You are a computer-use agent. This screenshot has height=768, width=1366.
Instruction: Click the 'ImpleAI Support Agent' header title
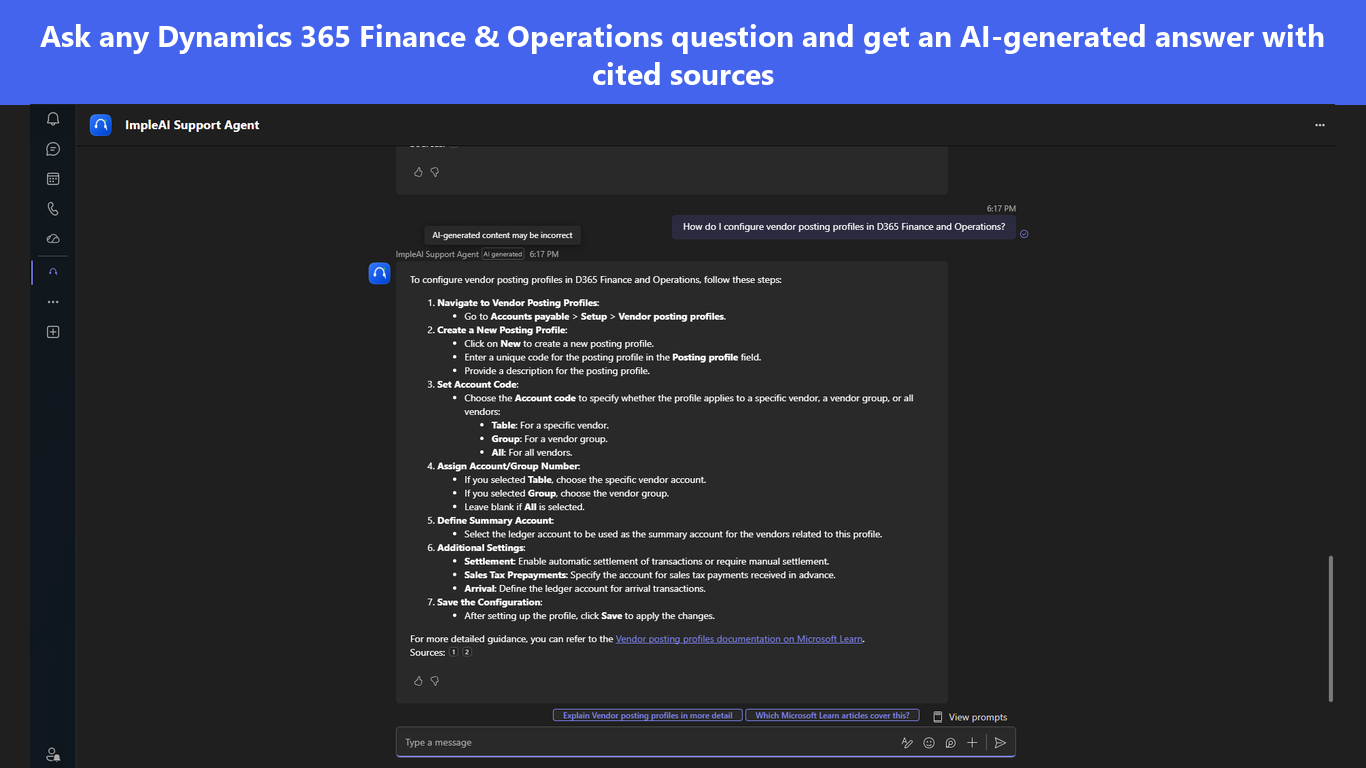click(x=192, y=125)
